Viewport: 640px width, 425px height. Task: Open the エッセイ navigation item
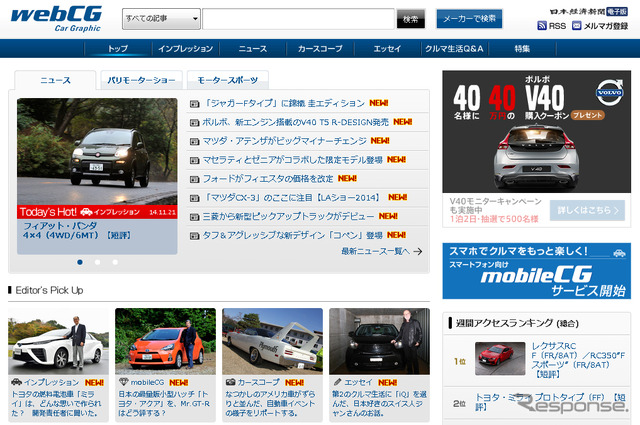point(387,49)
